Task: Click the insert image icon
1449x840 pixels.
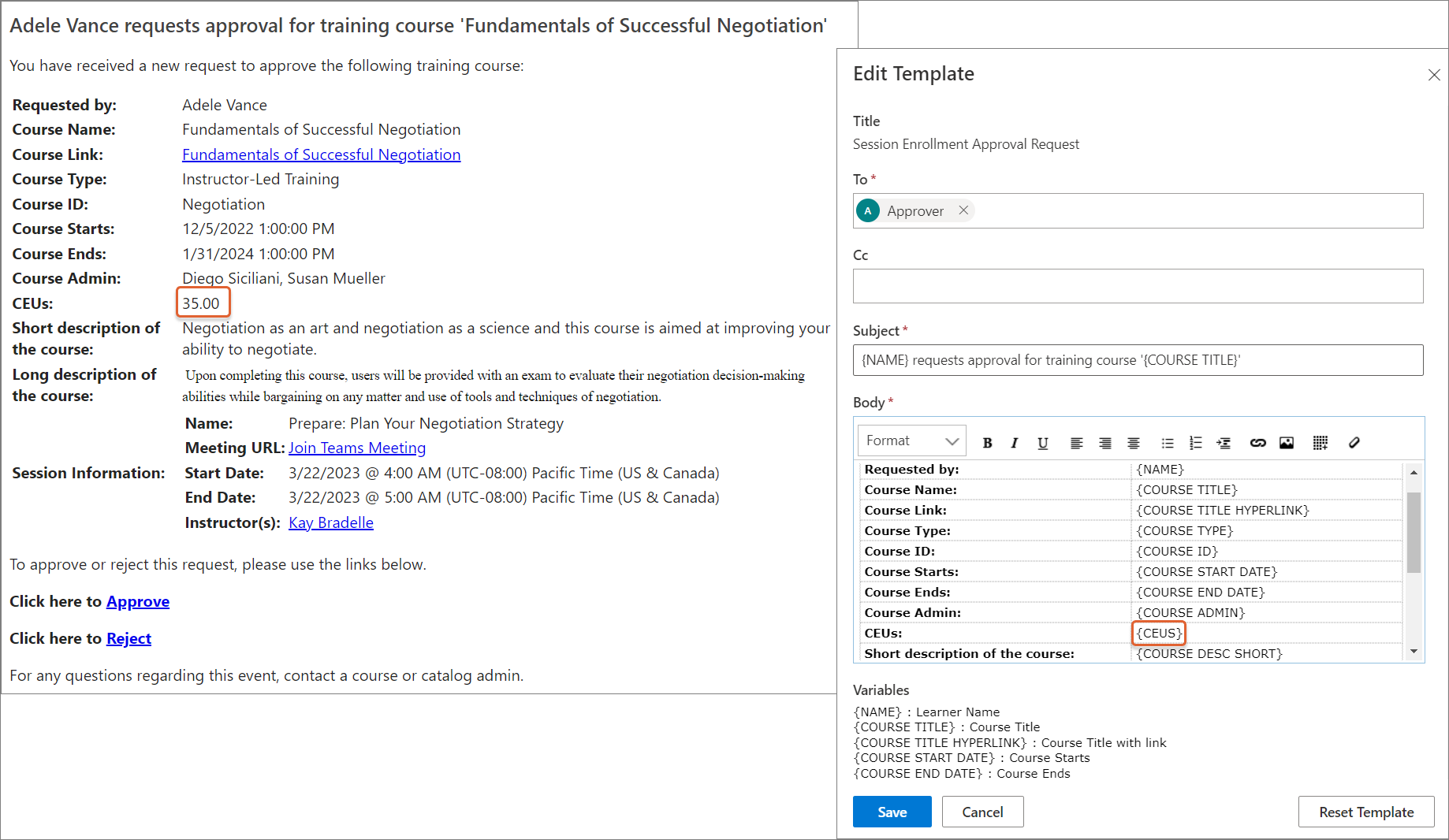Action: coord(1287,443)
